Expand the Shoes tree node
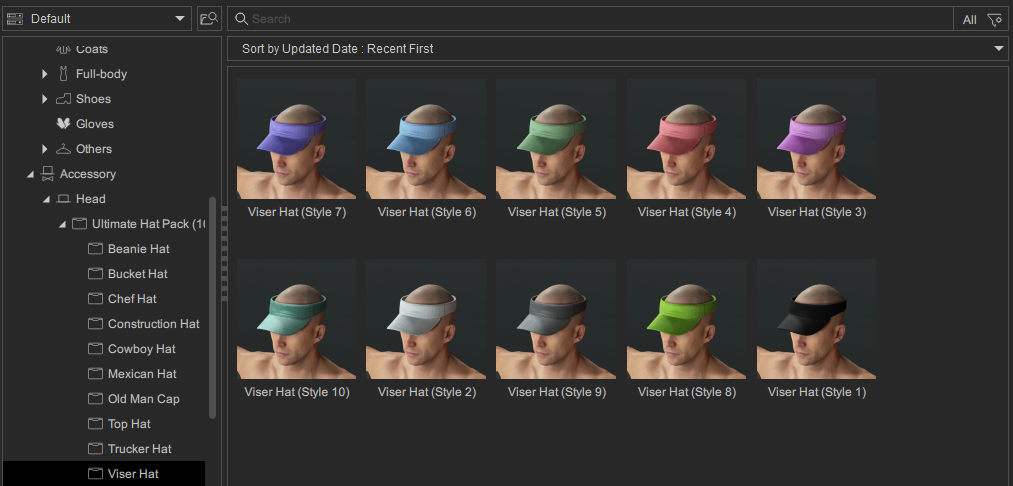Screen dimensions: 1013x486 click(x=45, y=99)
